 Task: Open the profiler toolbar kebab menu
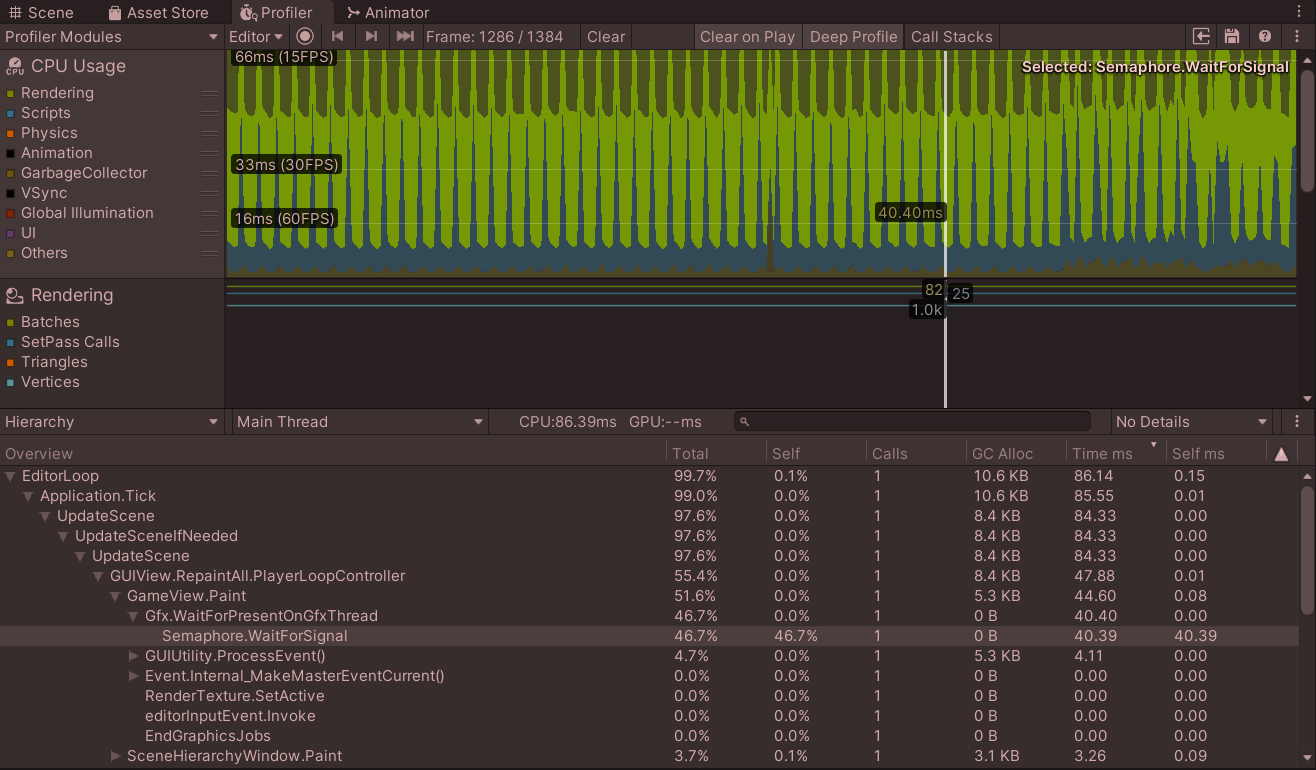click(x=1297, y=37)
